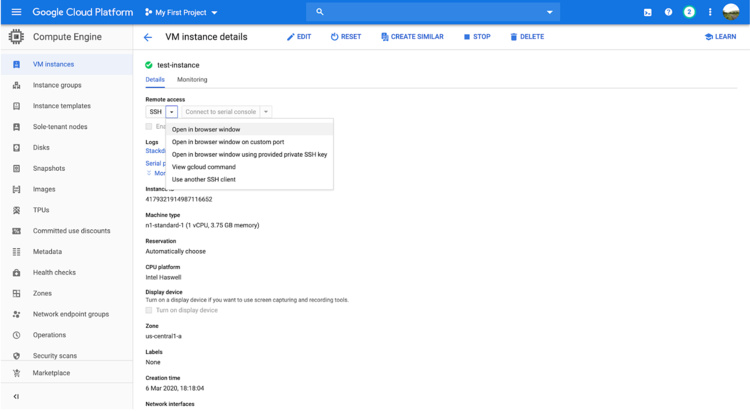Expand the My First Project selector

click(x=181, y=12)
